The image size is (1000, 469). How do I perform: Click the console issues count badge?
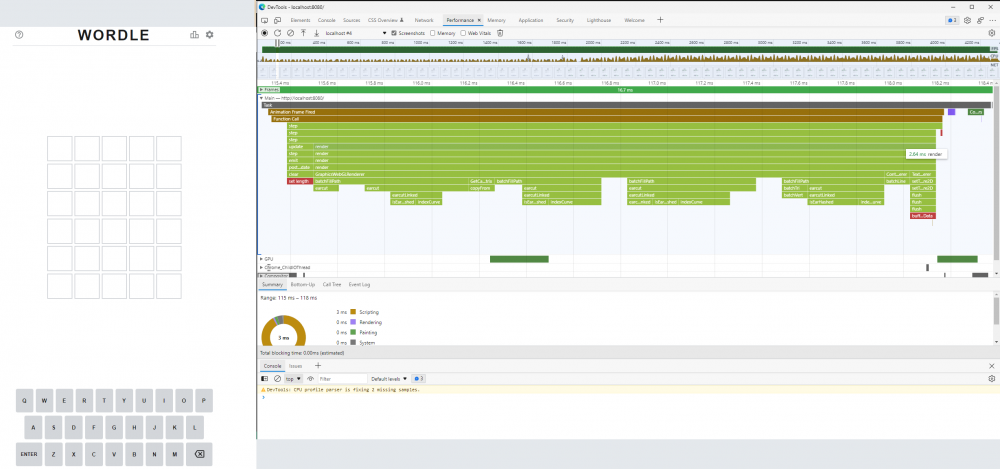(x=418, y=378)
